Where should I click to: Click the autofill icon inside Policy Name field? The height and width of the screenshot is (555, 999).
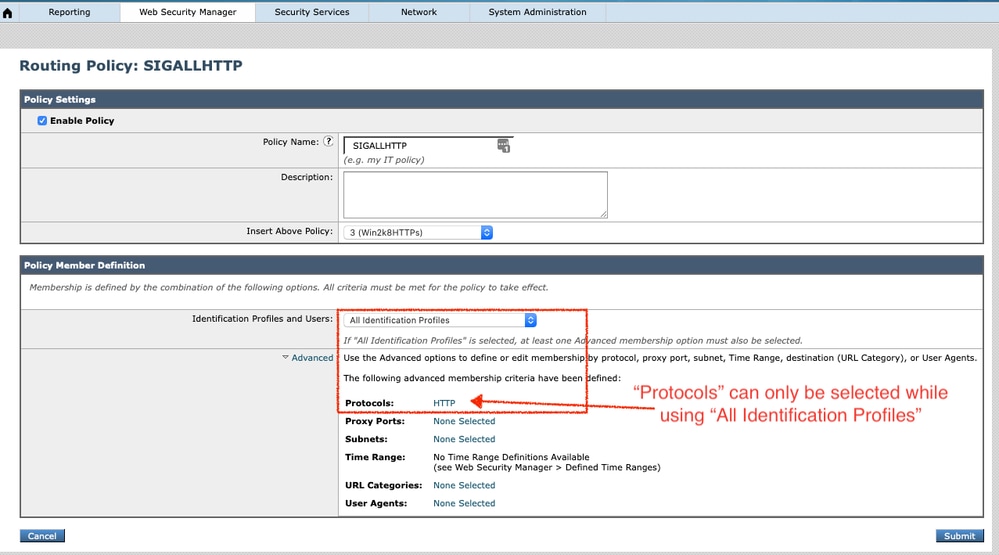[x=503, y=146]
